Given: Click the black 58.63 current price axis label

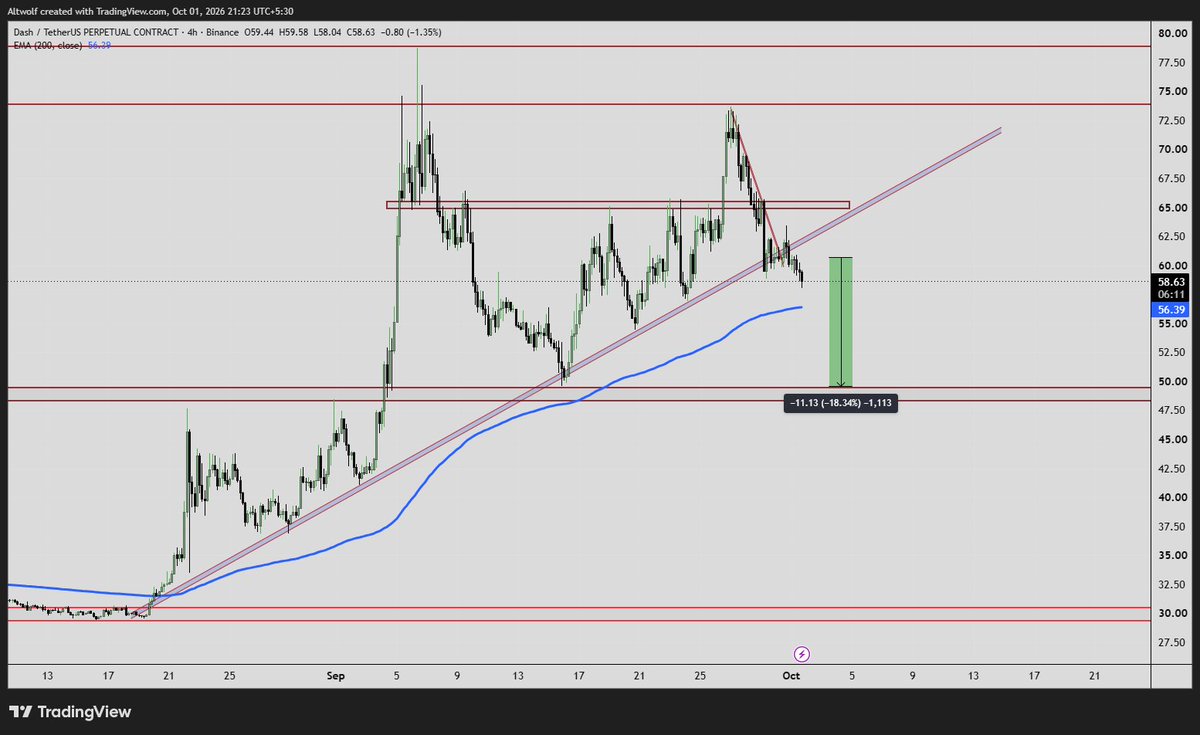Looking at the screenshot, I should 1172,282.
